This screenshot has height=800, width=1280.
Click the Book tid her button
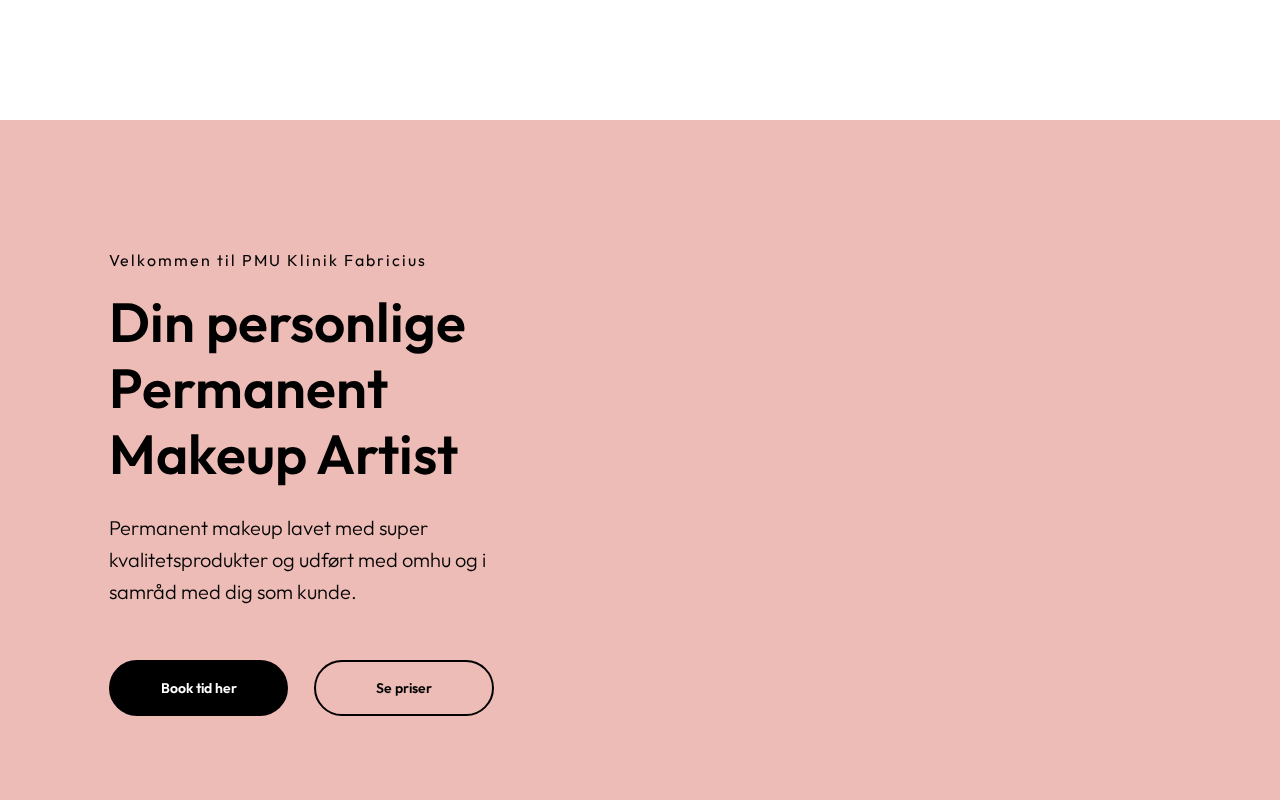click(x=198, y=688)
